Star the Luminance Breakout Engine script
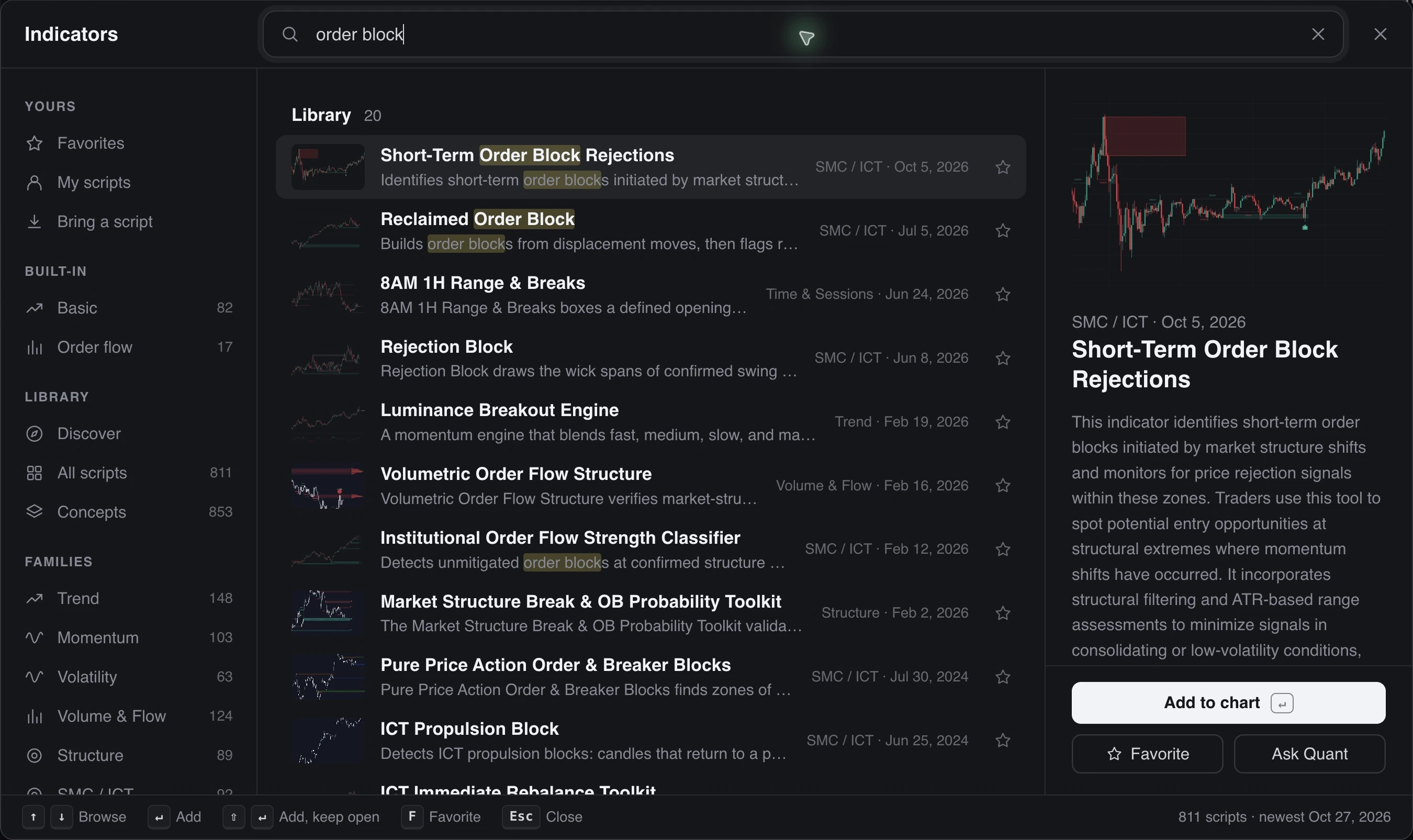 pyautogui.click(x=1003, y=422)
